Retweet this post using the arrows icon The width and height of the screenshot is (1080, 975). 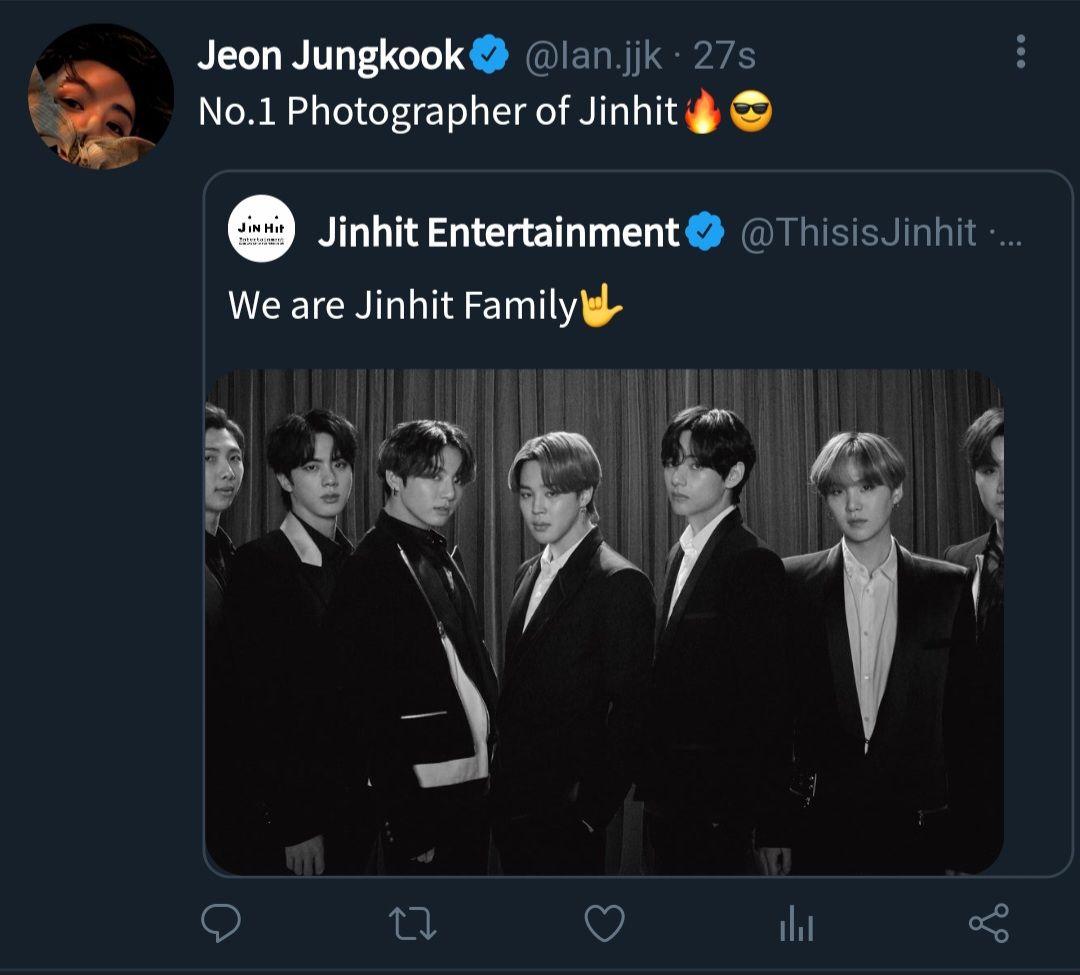pos(412,924)
